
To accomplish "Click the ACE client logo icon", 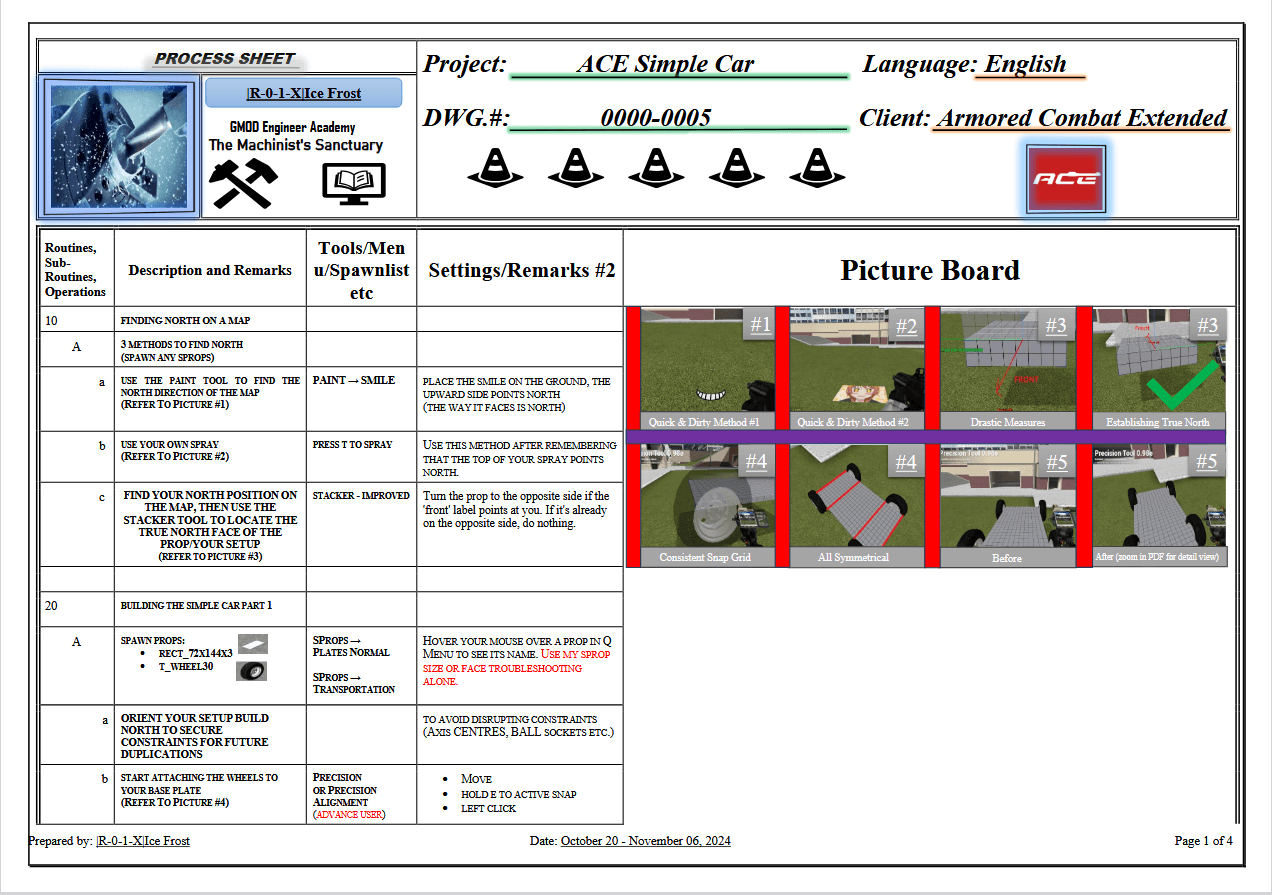I will click(x=1064, y=177).
